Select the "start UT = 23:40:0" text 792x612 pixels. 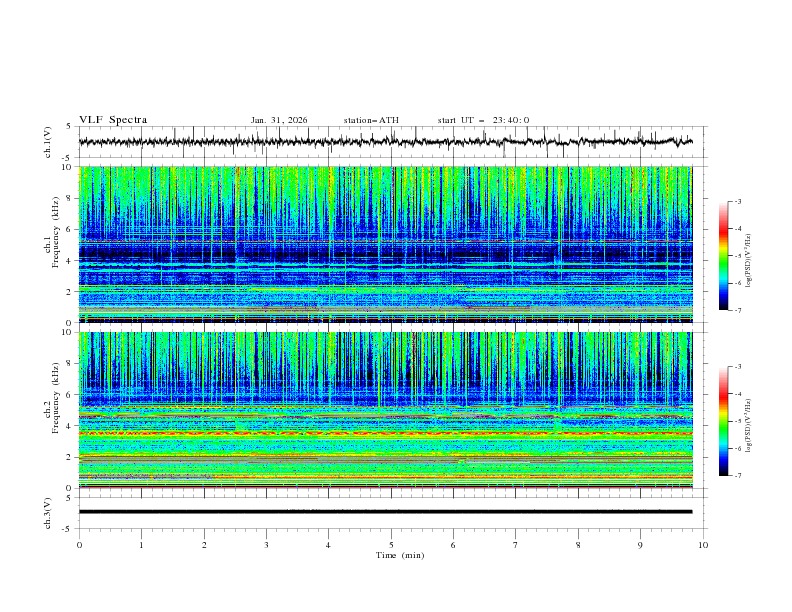pyautogui.click(x=483, y=120)
